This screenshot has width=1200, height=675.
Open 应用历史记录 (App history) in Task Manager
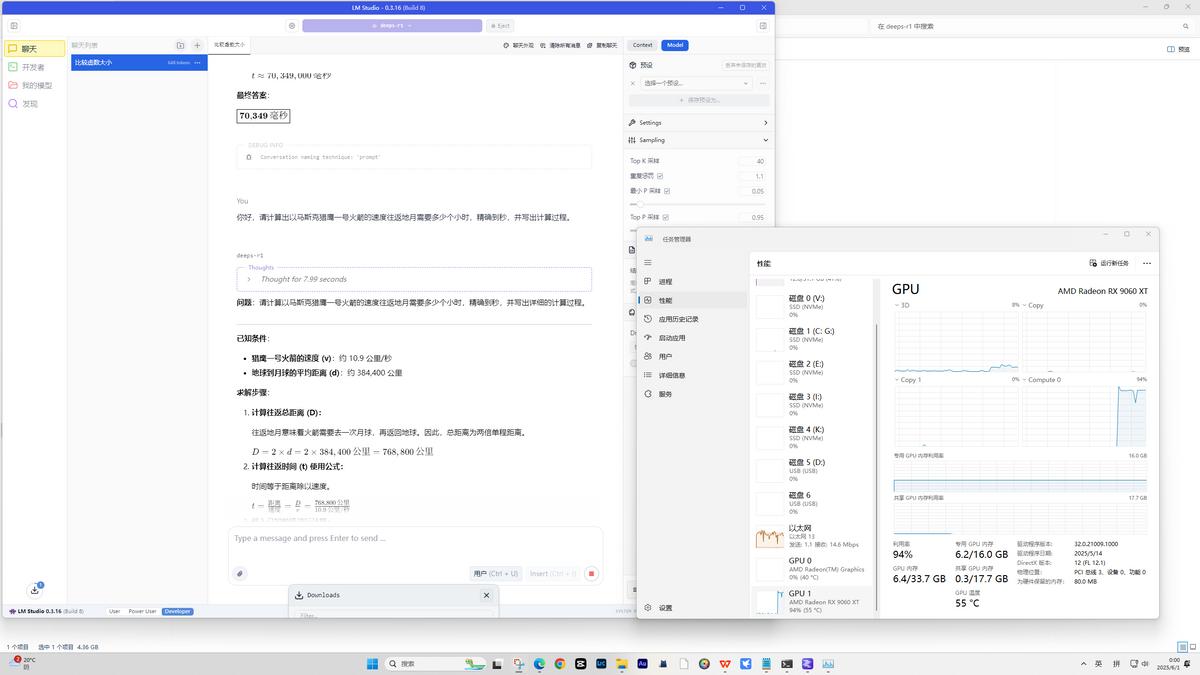coord(692,319)
